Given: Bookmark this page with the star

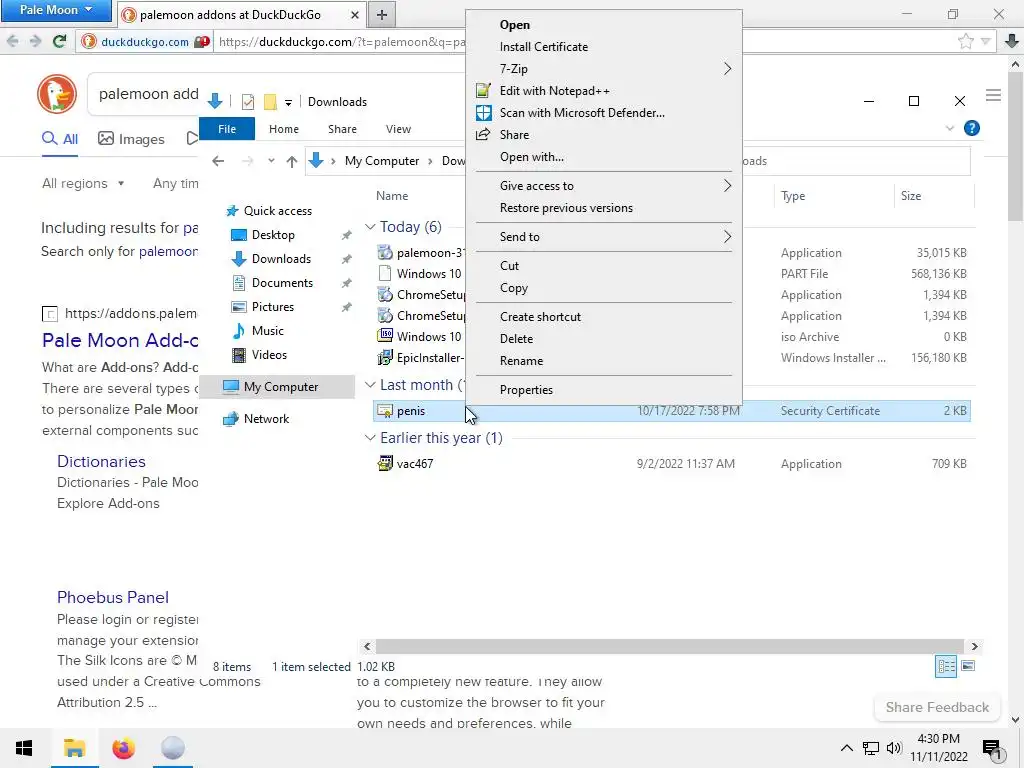Looking at the screenshot, I should tap(965, 42).
